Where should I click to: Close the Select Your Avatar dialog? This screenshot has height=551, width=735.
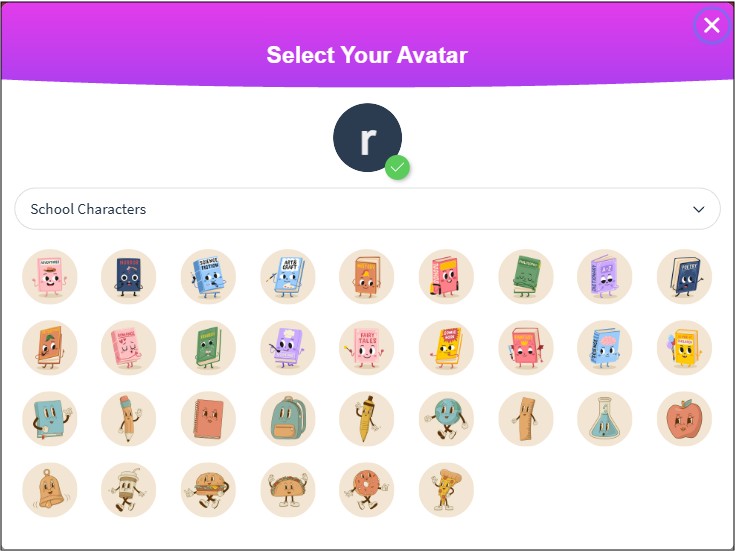[712, 25]
